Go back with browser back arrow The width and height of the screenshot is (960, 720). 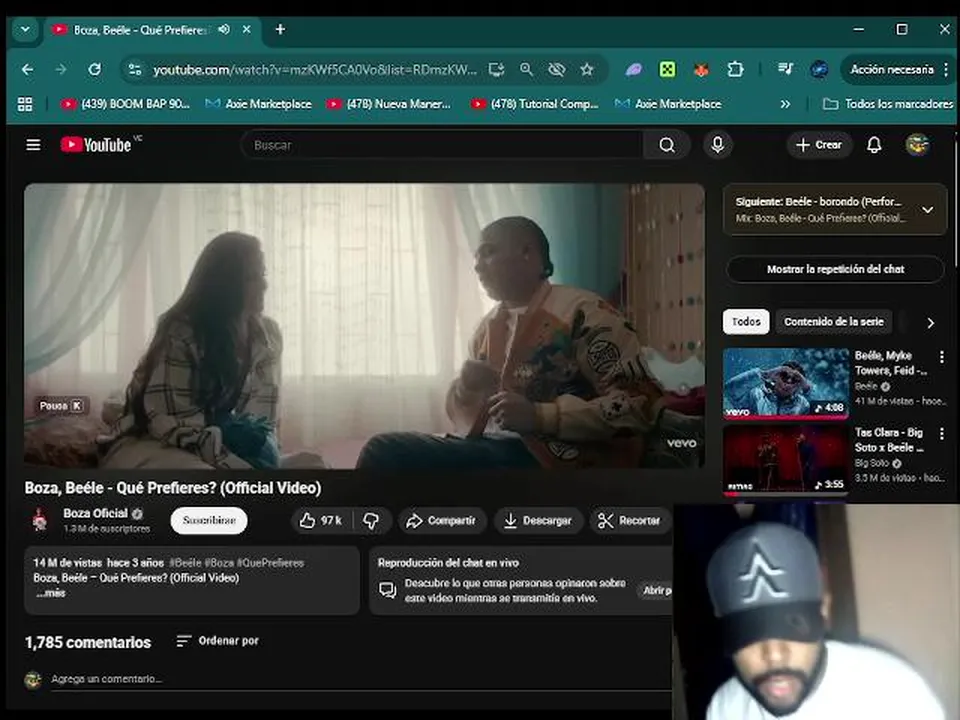click(x=28, y=69)
